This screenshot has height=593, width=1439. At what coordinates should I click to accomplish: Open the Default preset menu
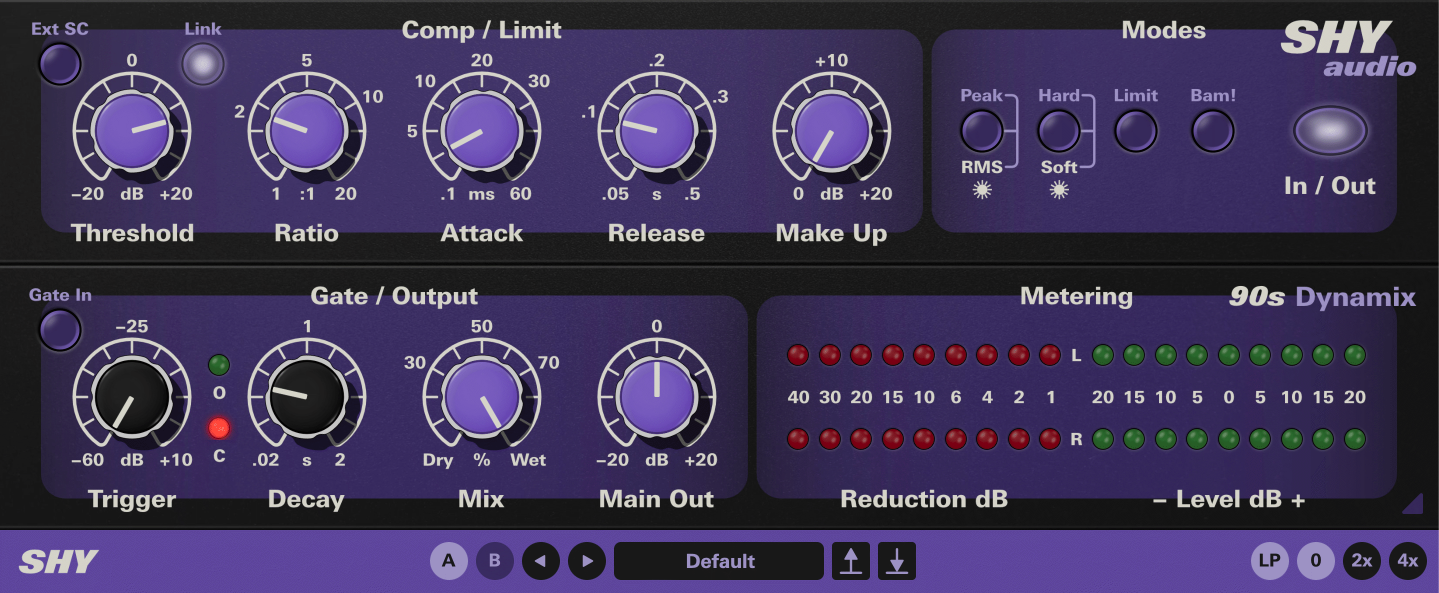click(719, 561)
